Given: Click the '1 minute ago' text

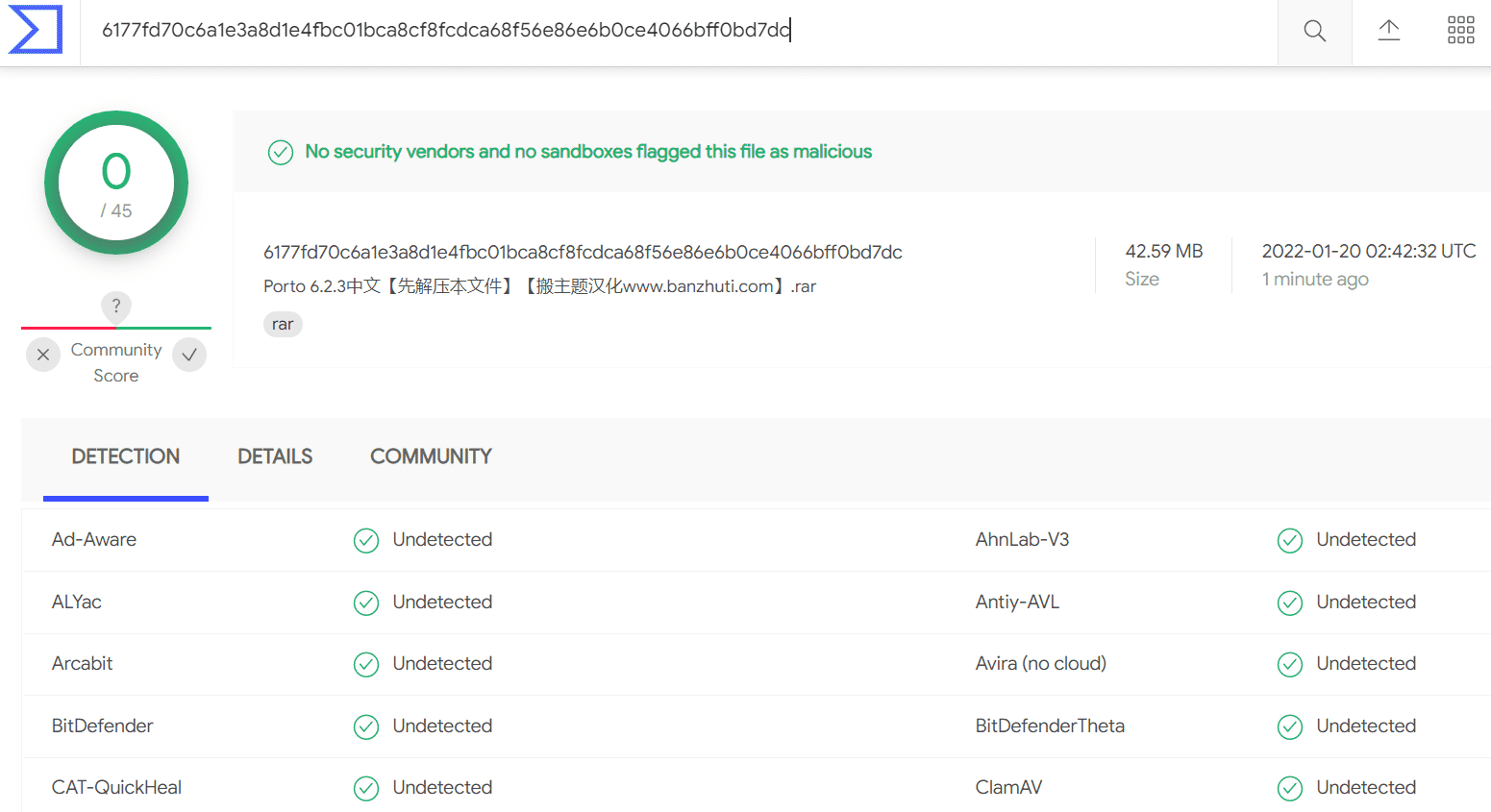Looking at the screenshot, I should pyautogui.click(x=1315, y=279).
